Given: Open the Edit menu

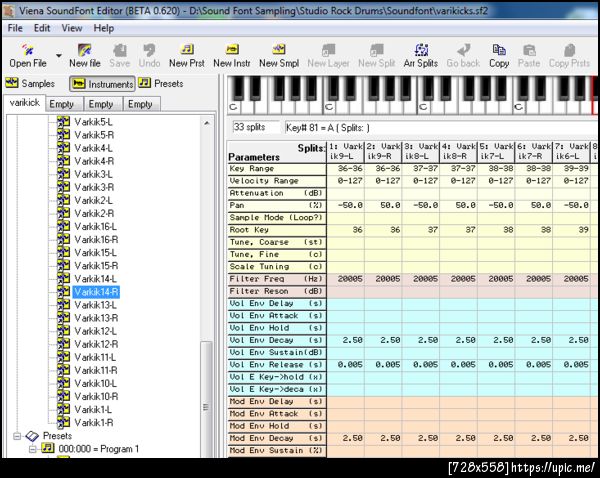Looking at the screenshot, I should (x=42, y=28).
